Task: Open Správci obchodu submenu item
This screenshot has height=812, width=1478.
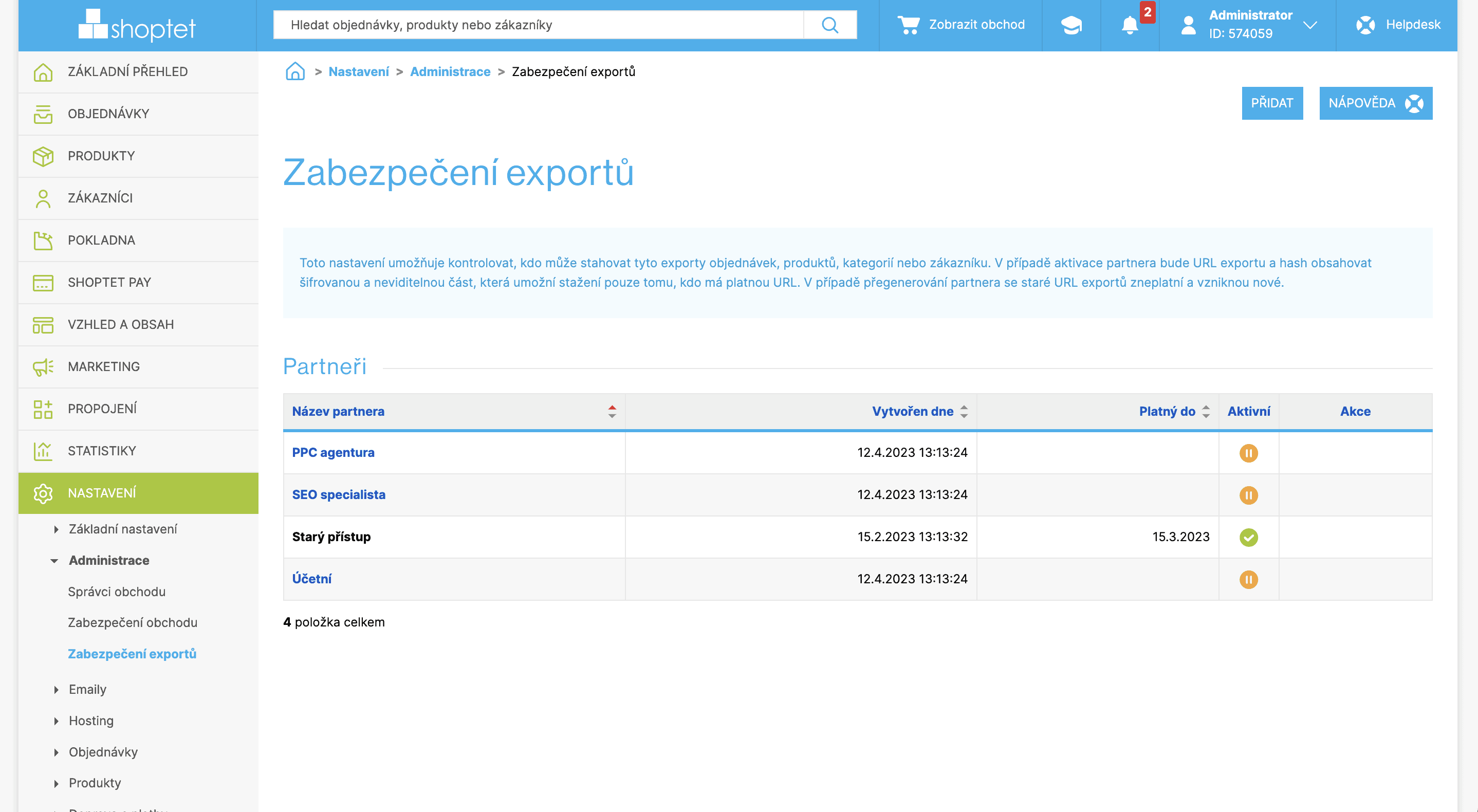Action: point(117,592)
